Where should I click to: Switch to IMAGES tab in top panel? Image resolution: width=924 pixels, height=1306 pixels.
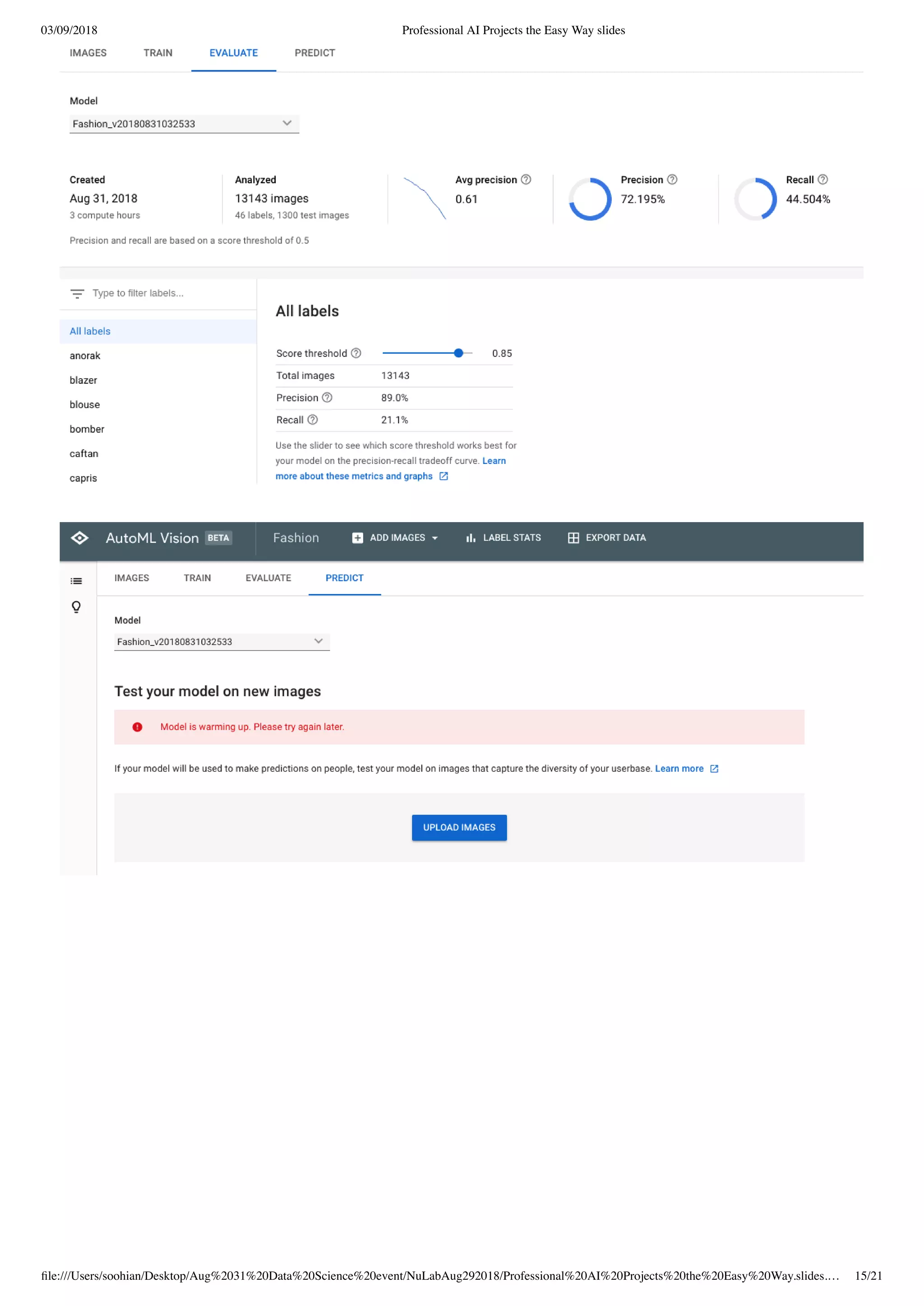pos(88,53)
